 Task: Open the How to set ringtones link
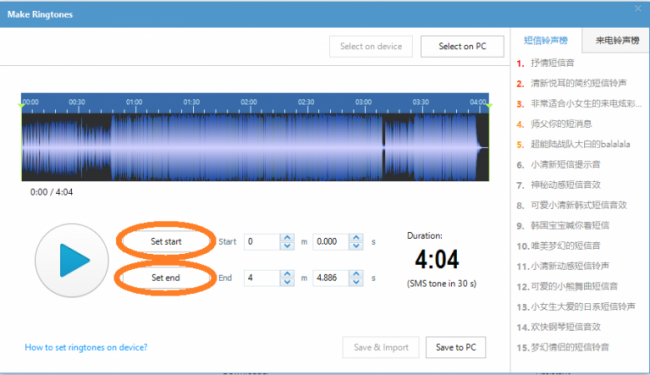pos(86,347)
